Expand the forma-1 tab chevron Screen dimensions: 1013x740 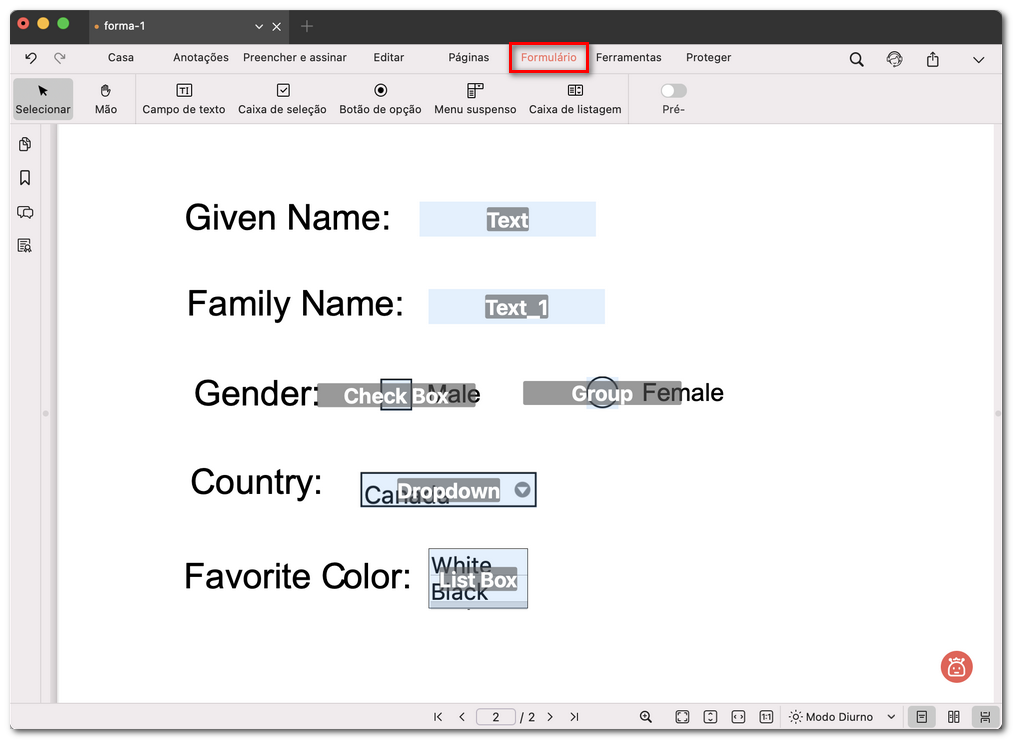pyautogui.click(x=257, y=26)
